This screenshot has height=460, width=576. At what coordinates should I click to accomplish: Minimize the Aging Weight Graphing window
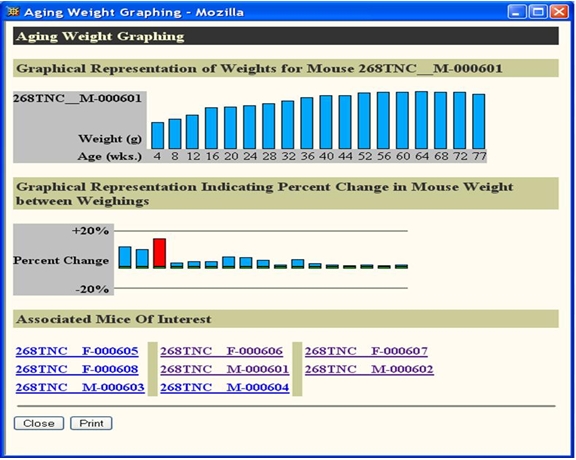pos(517,12)
